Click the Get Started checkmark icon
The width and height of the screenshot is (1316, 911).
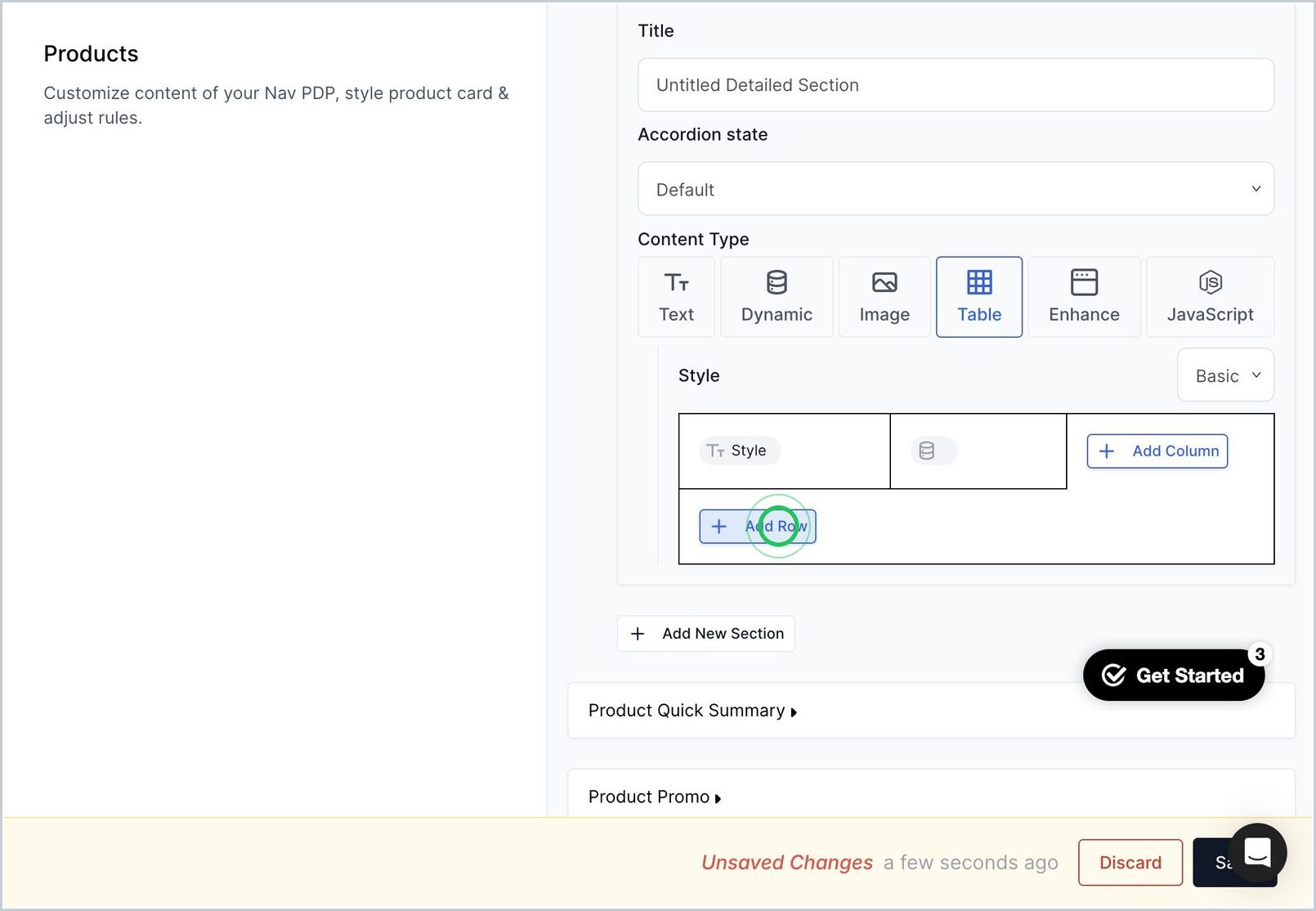[1114, 675]
